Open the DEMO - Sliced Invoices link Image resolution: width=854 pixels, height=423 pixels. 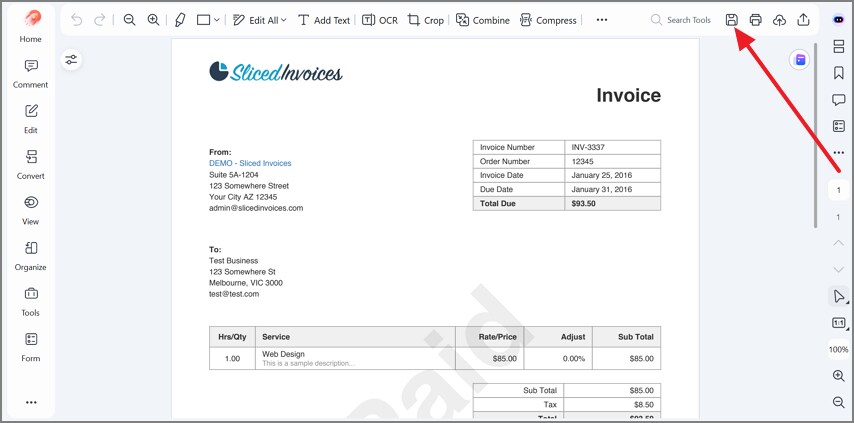click(x=250, y=163)
